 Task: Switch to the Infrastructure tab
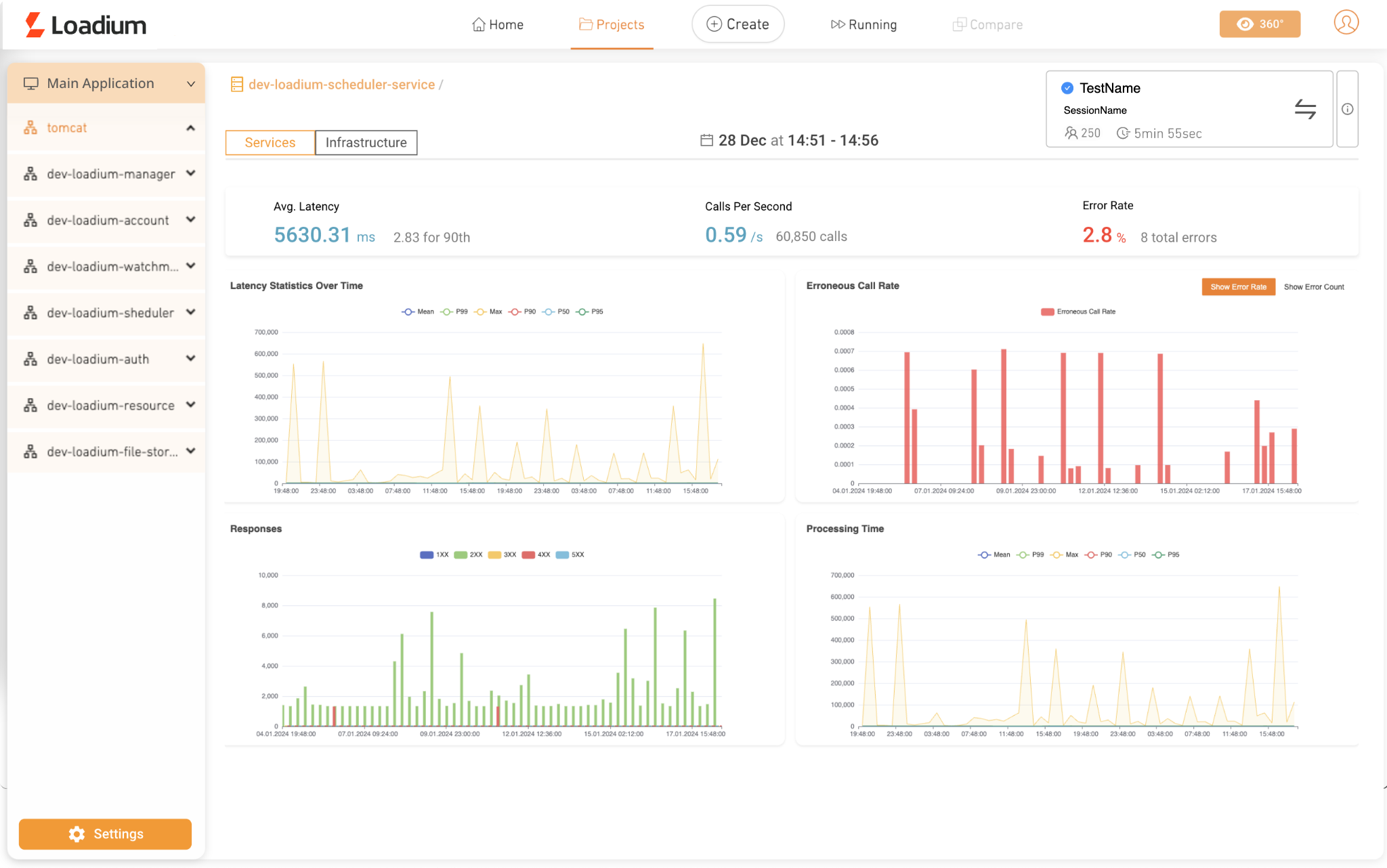pyautogui.click(x=366, y=143)
